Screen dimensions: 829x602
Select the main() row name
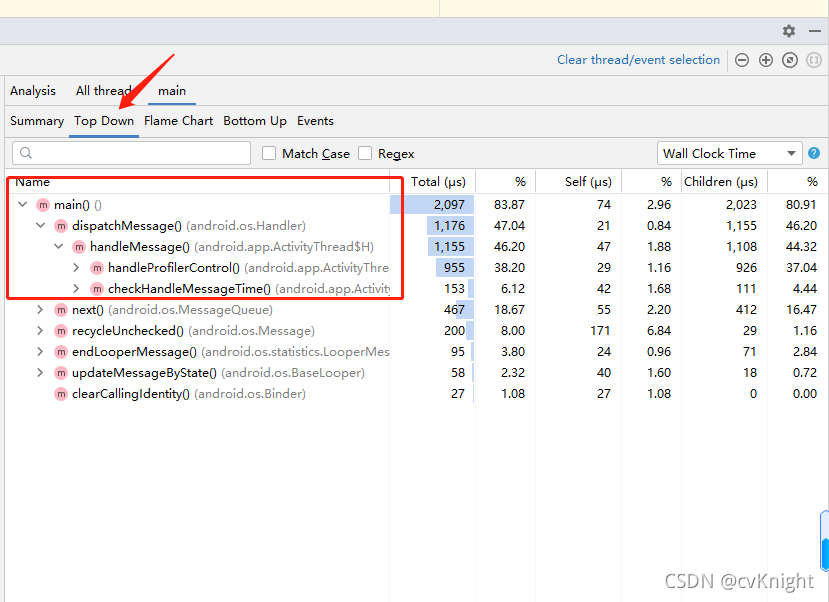(71, 205)
